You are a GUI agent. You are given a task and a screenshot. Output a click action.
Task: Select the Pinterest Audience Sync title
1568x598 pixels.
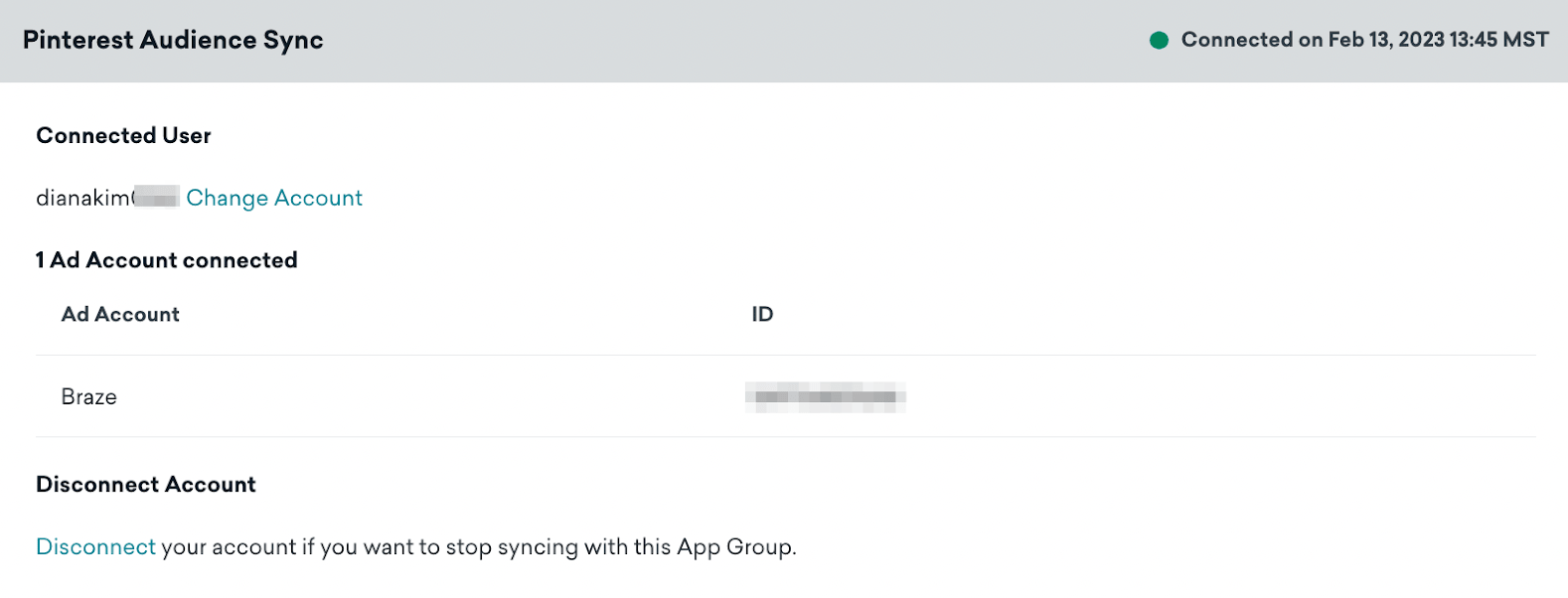(x=173, y=41)
